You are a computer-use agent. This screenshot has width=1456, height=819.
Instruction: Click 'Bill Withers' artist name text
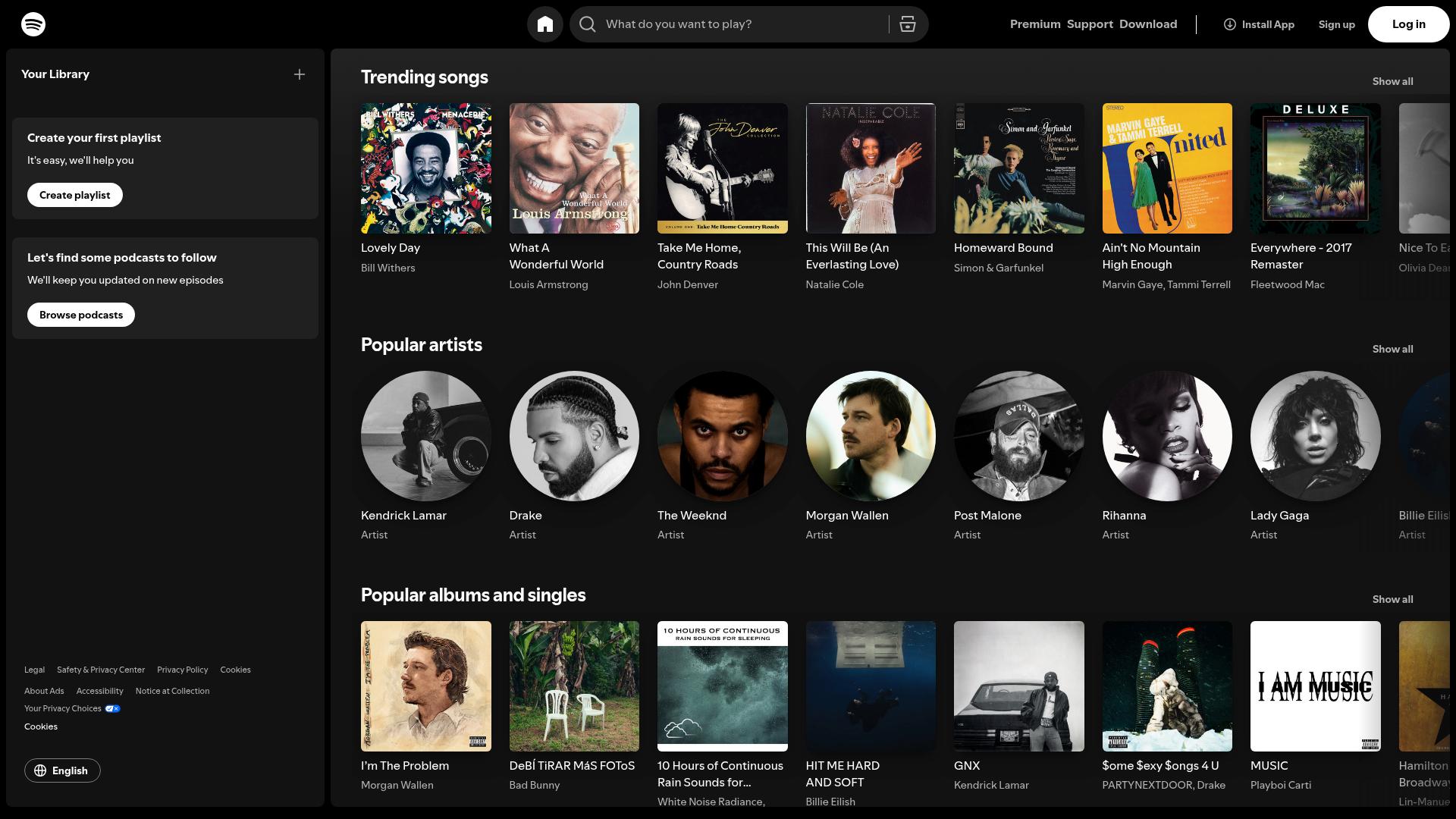tap(388, 268)
